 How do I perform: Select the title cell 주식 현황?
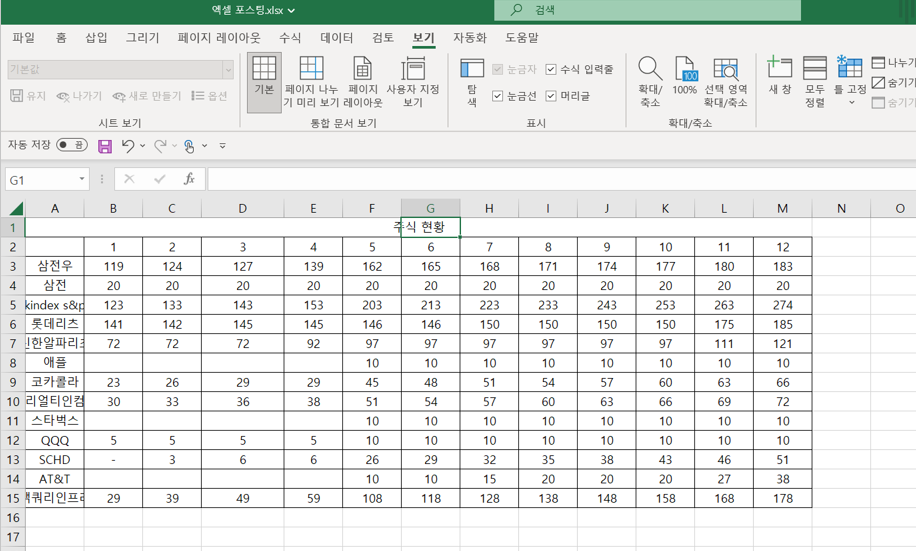[x=419, y=227]
